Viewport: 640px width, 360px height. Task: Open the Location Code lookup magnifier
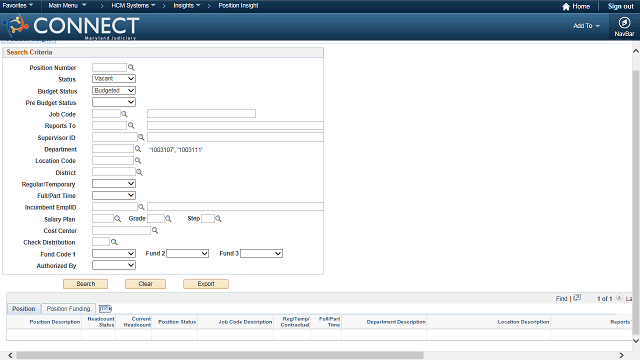pos(138,160)
